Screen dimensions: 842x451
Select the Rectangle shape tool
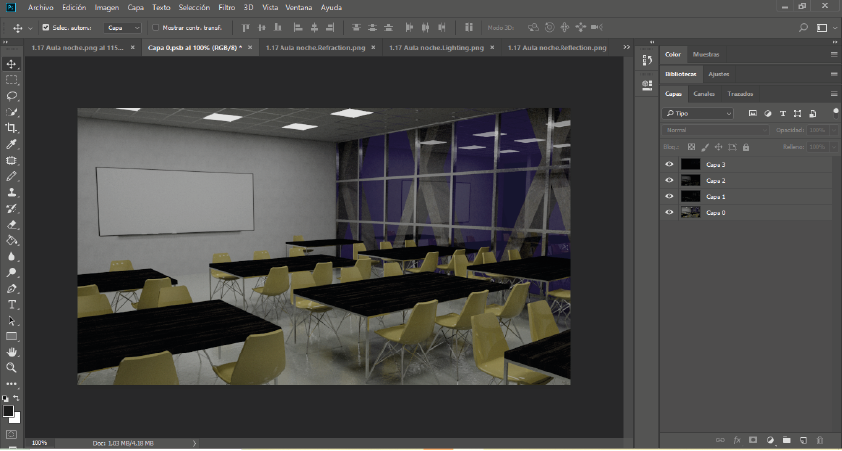click(11, 337)
